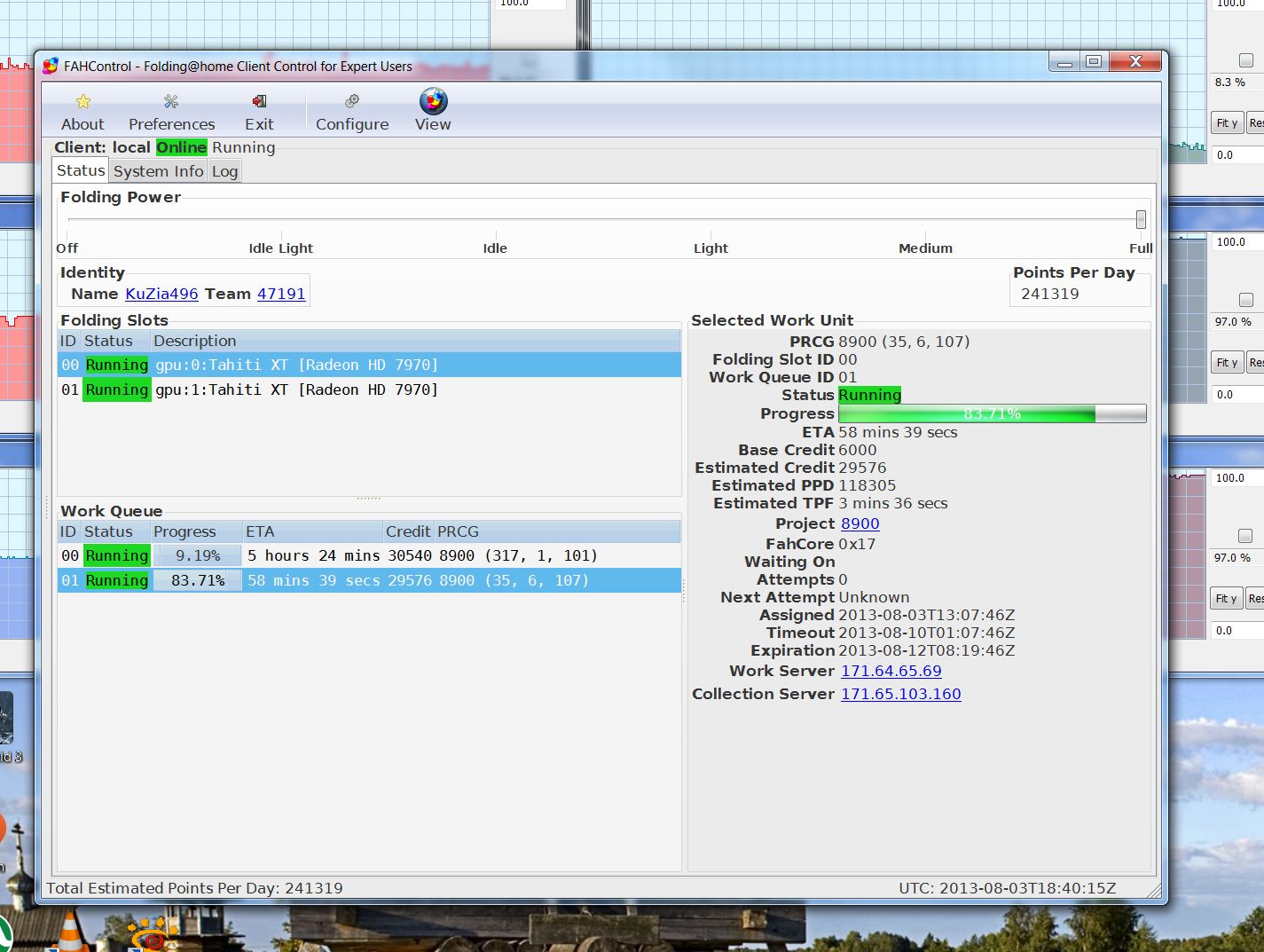Select work queue row with 58 mins 39 secs ETA
This screenshot has height=952, width=1264.
pyautogui.click(x=369, y=580)
